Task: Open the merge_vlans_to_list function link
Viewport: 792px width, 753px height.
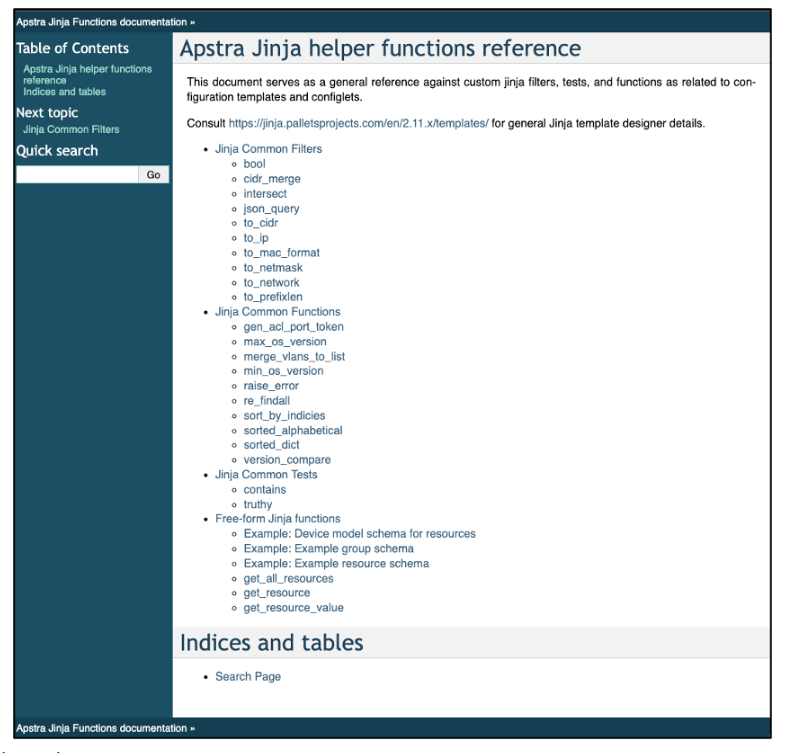Action: (294, 357)
